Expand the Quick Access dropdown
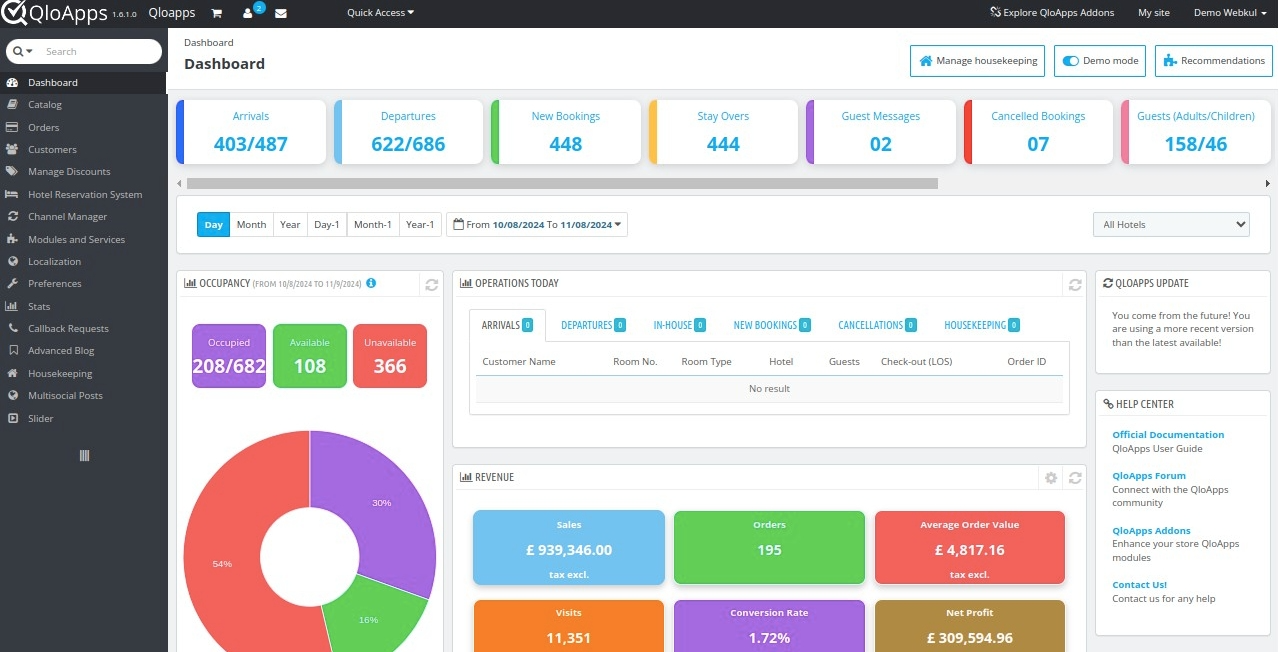1278x652 pixels. (380, 13)
